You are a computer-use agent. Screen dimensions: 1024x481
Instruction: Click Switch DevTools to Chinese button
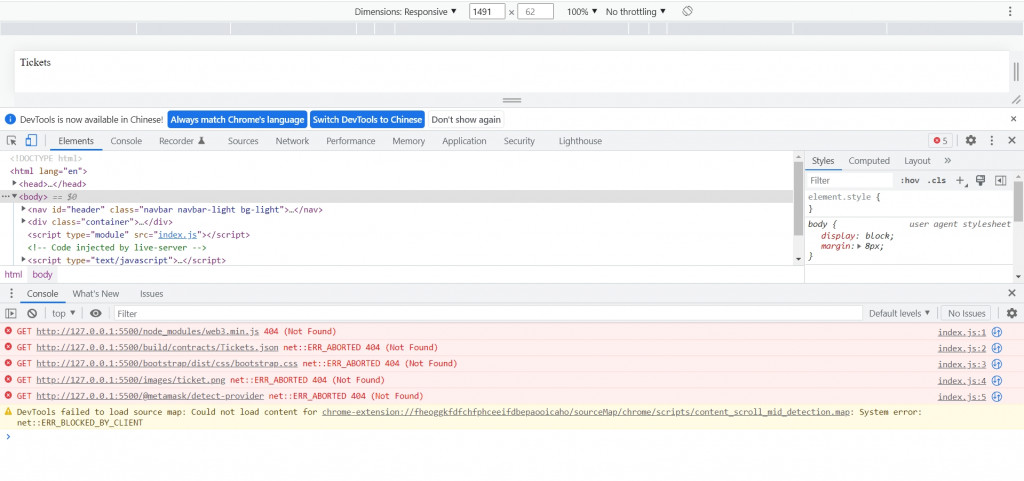(x=367, y=119)
